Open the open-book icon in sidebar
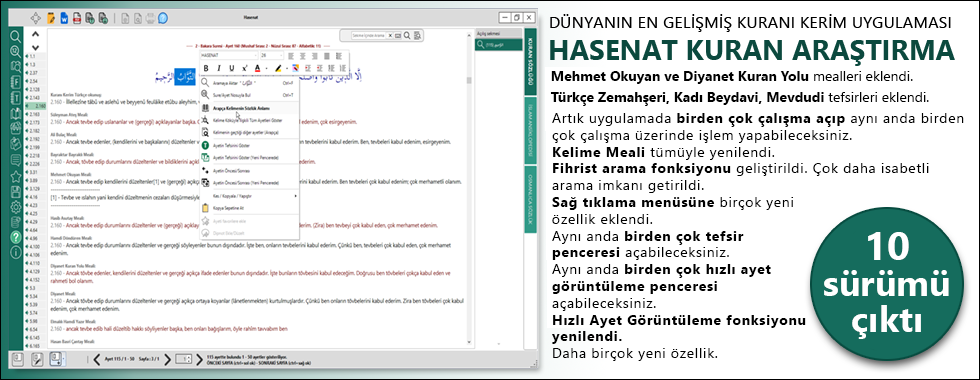Viewport: 980px width, 380px height. pos(16,114)
